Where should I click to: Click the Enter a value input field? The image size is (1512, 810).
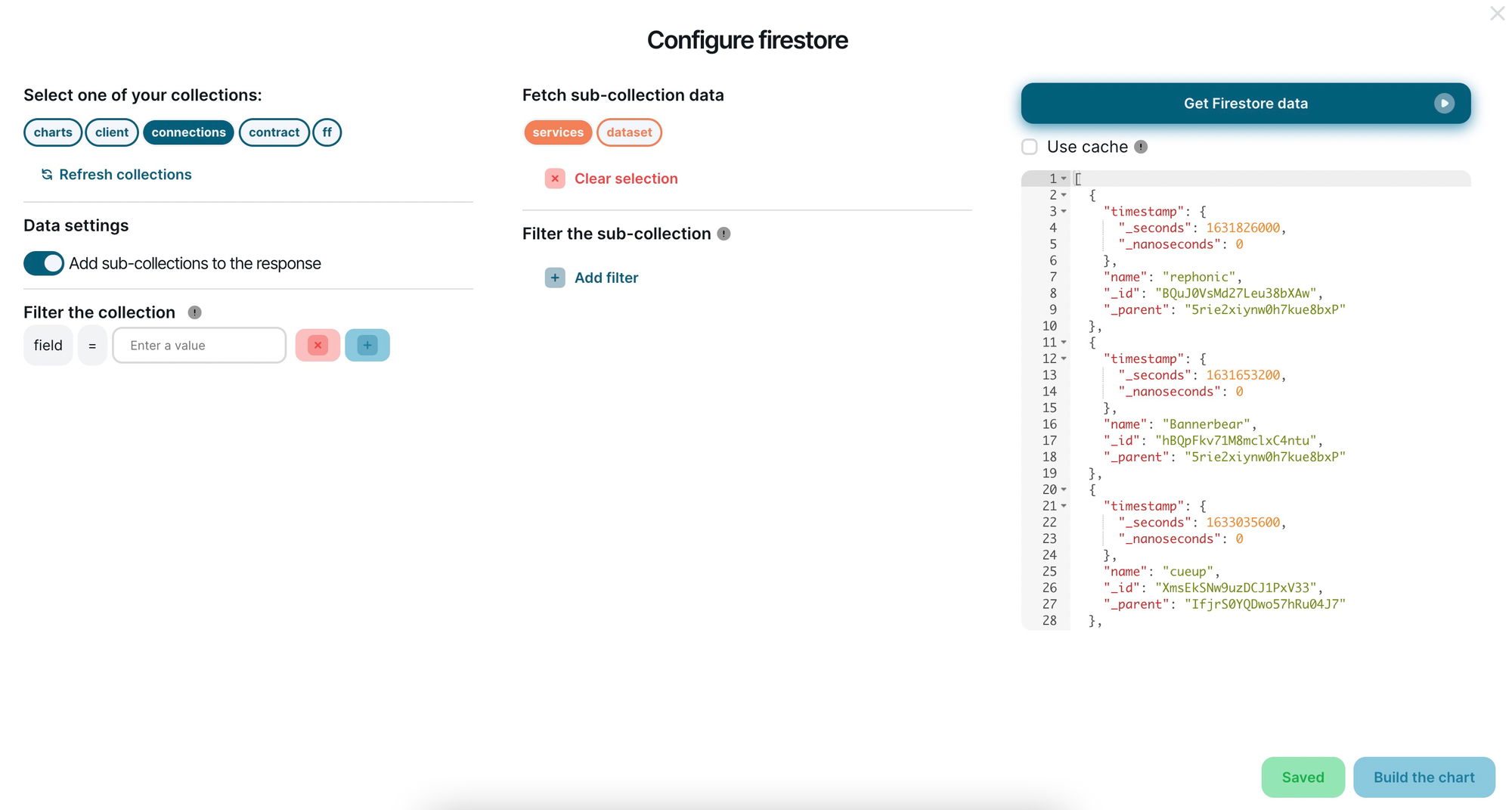tap(199, 345)
